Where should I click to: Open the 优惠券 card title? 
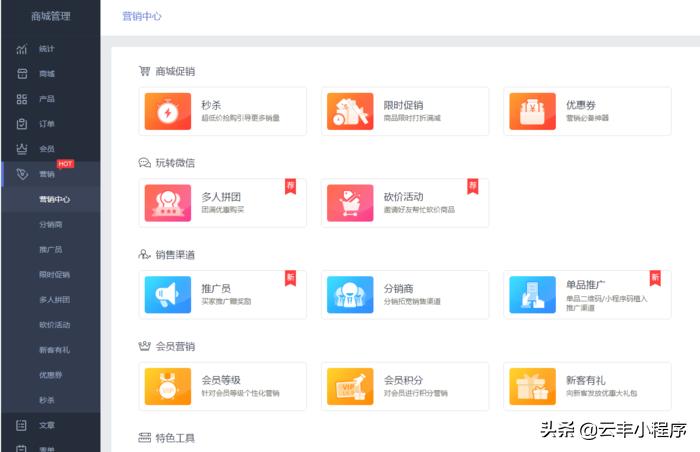tap(581, 105)
